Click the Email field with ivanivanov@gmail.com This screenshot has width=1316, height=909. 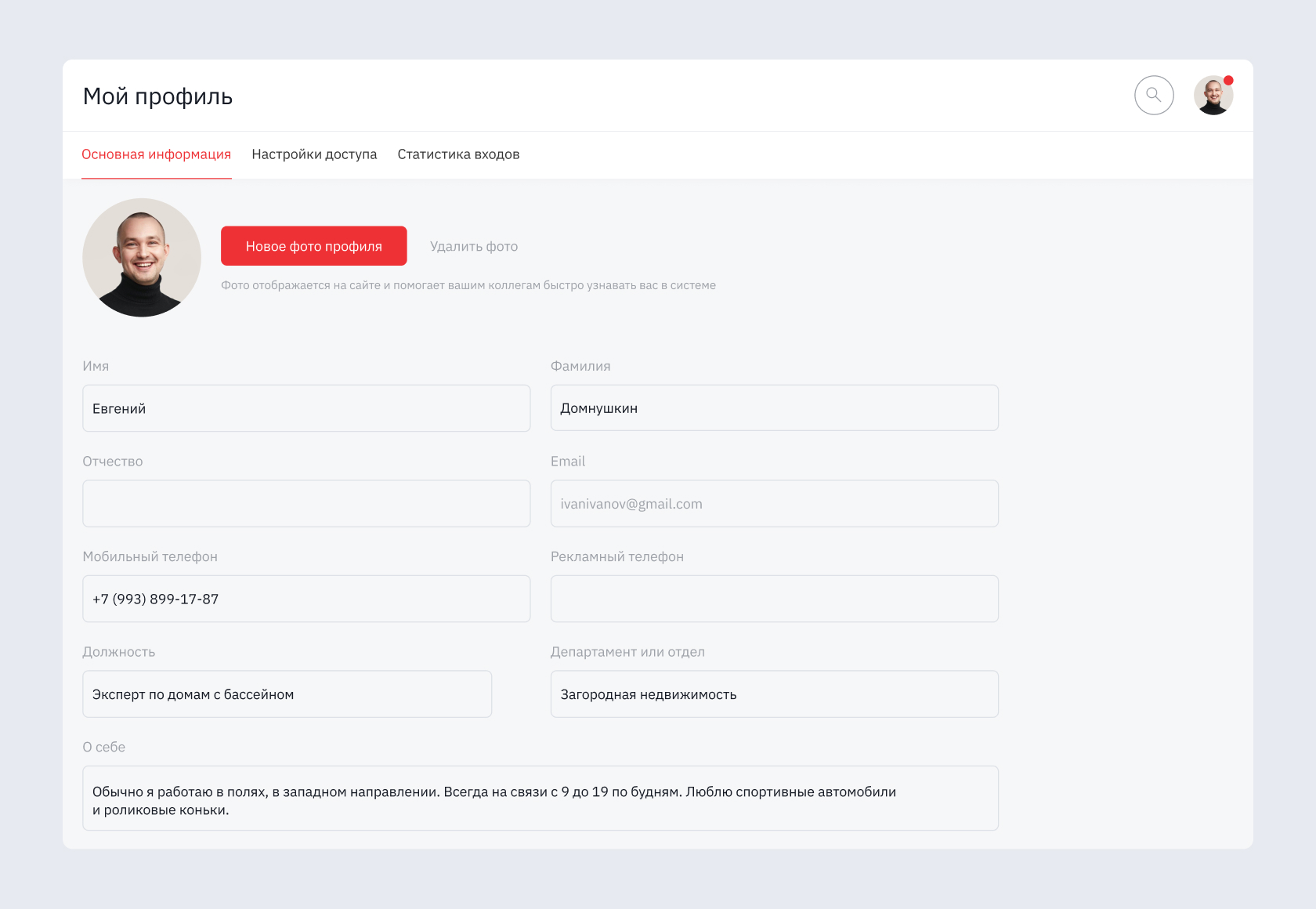click(x=774, y=504)
